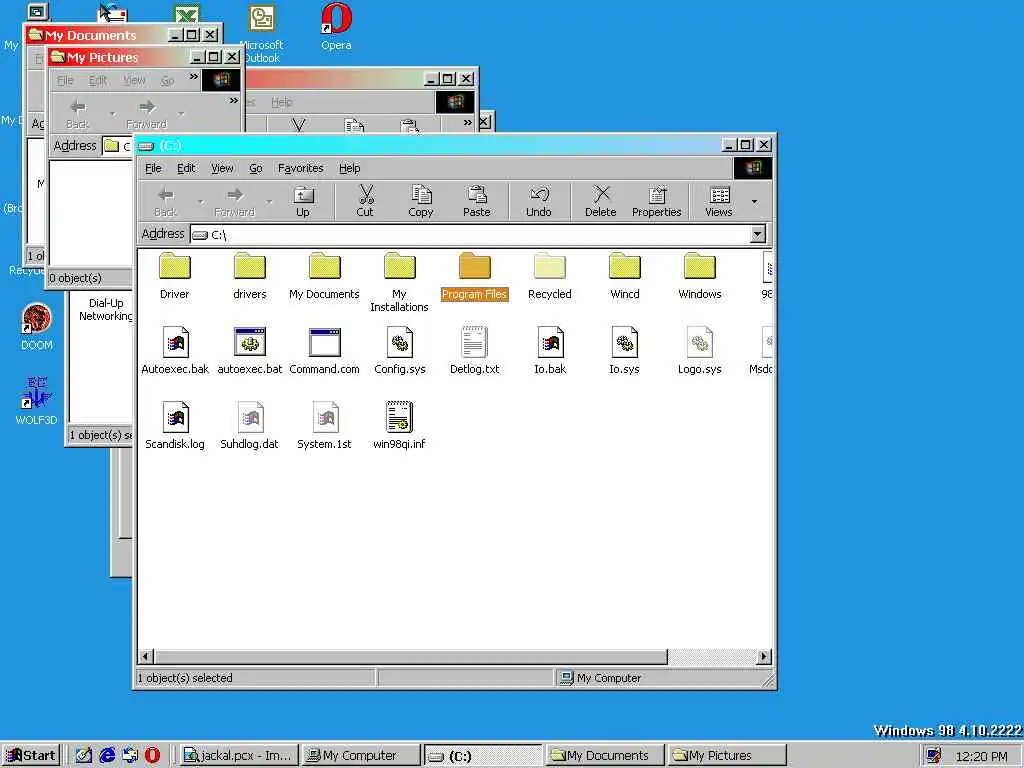Switch to My Documents taskbar button
This screenshot has width=1024, height=768.
tap(605, 756)
